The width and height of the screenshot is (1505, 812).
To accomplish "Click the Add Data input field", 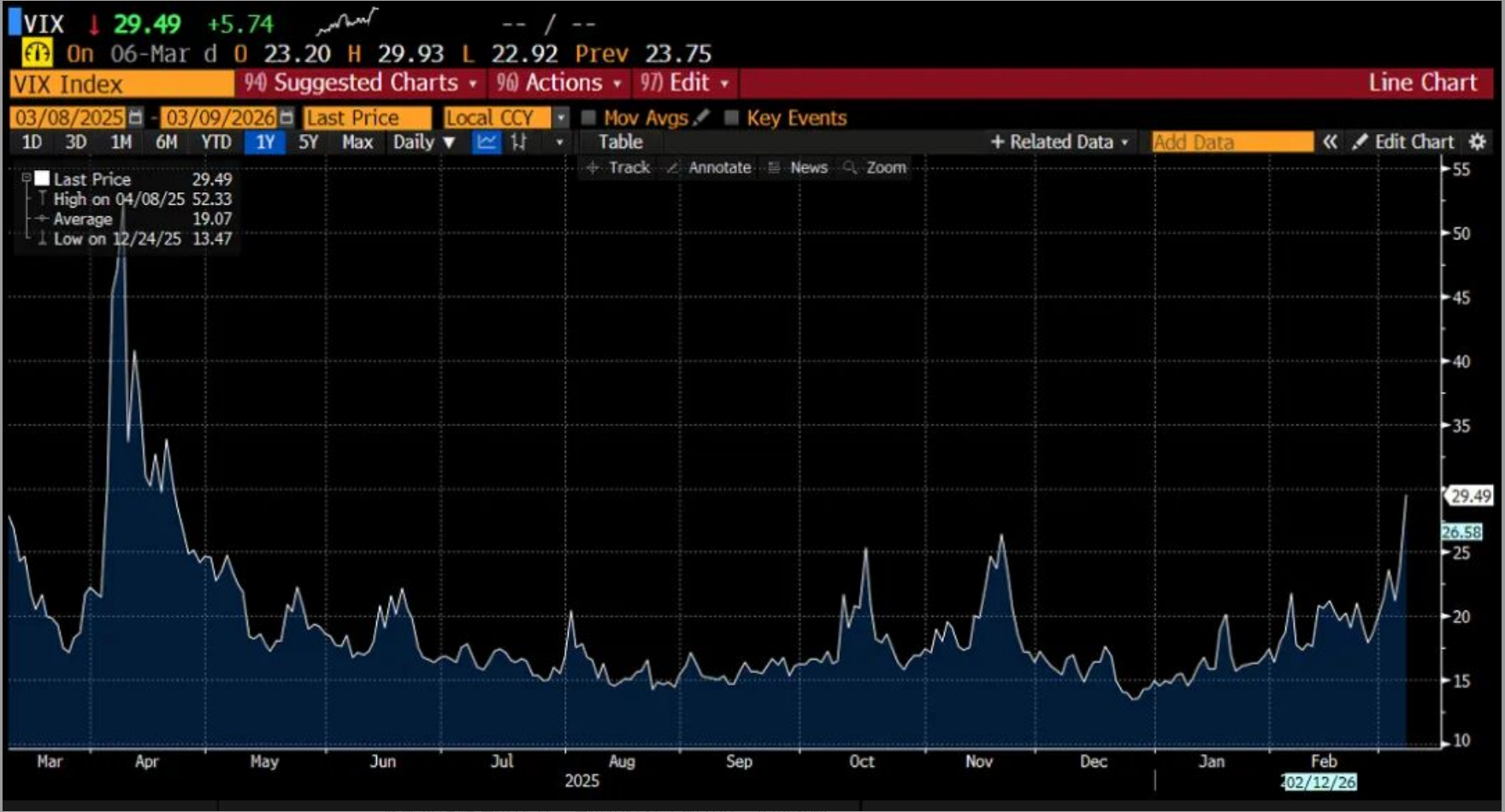I will [x=1231, y=142].
